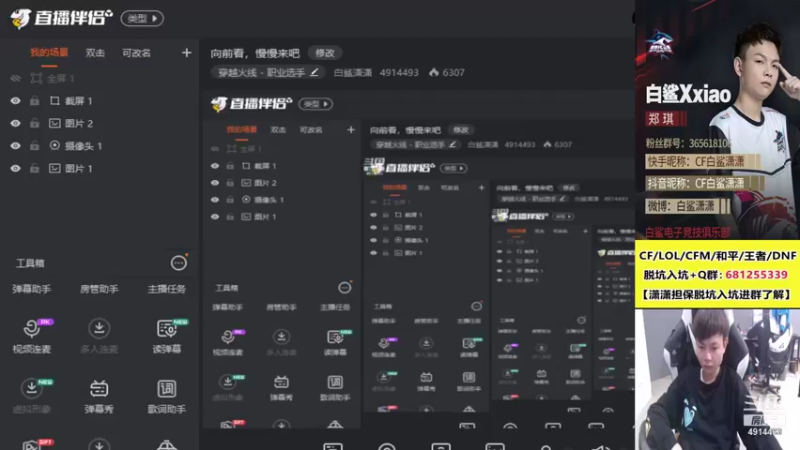Viewport: 800px width, 450px height.
Task: Click 读弹幕 icon in first nested preview
Action: tap(335, 337)
